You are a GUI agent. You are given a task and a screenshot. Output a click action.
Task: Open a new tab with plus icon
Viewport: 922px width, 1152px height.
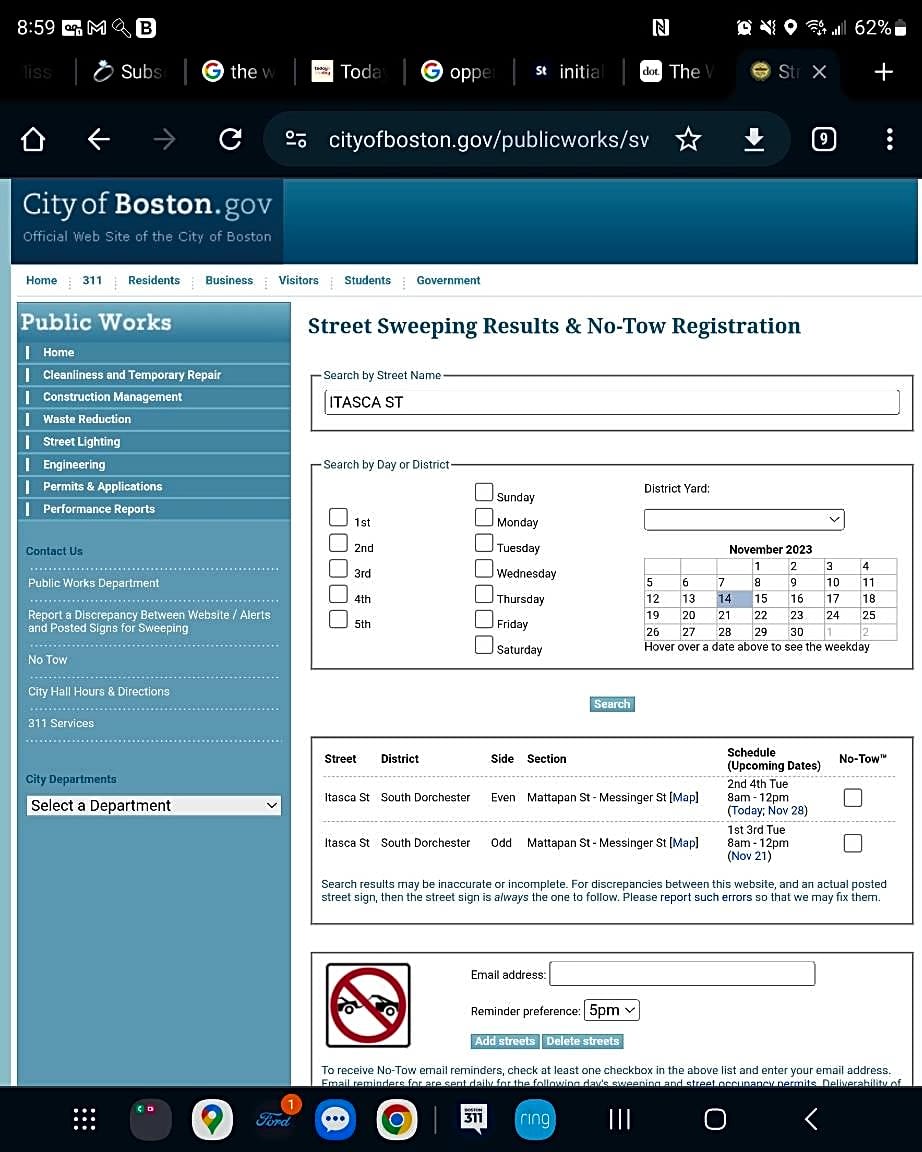884,71
